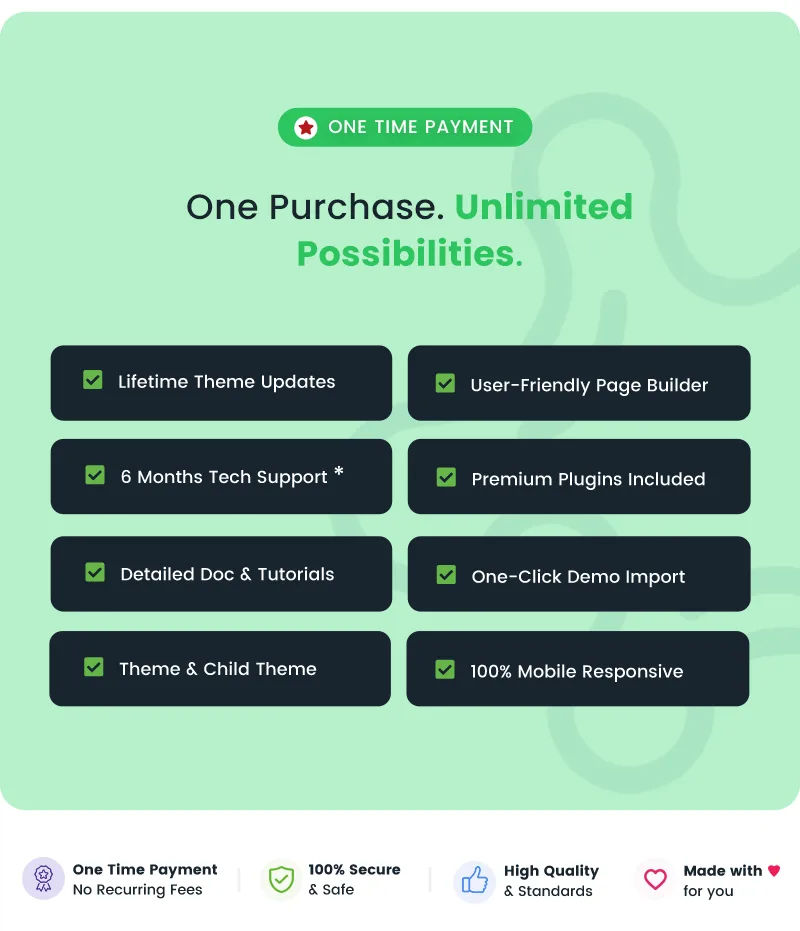
Task: Click the ONE TIME PAYMENT badge
Action: click(405, 127)
